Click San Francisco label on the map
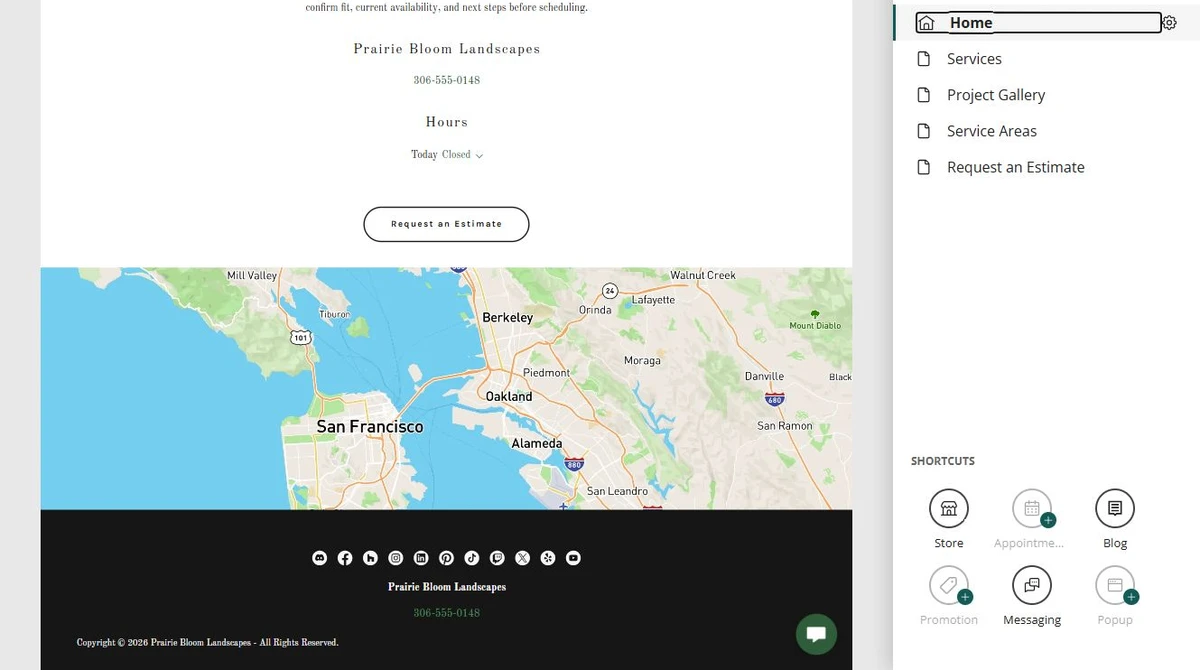Image resolution: width=1200 pixels, height=670 pixels. point(369,427)
